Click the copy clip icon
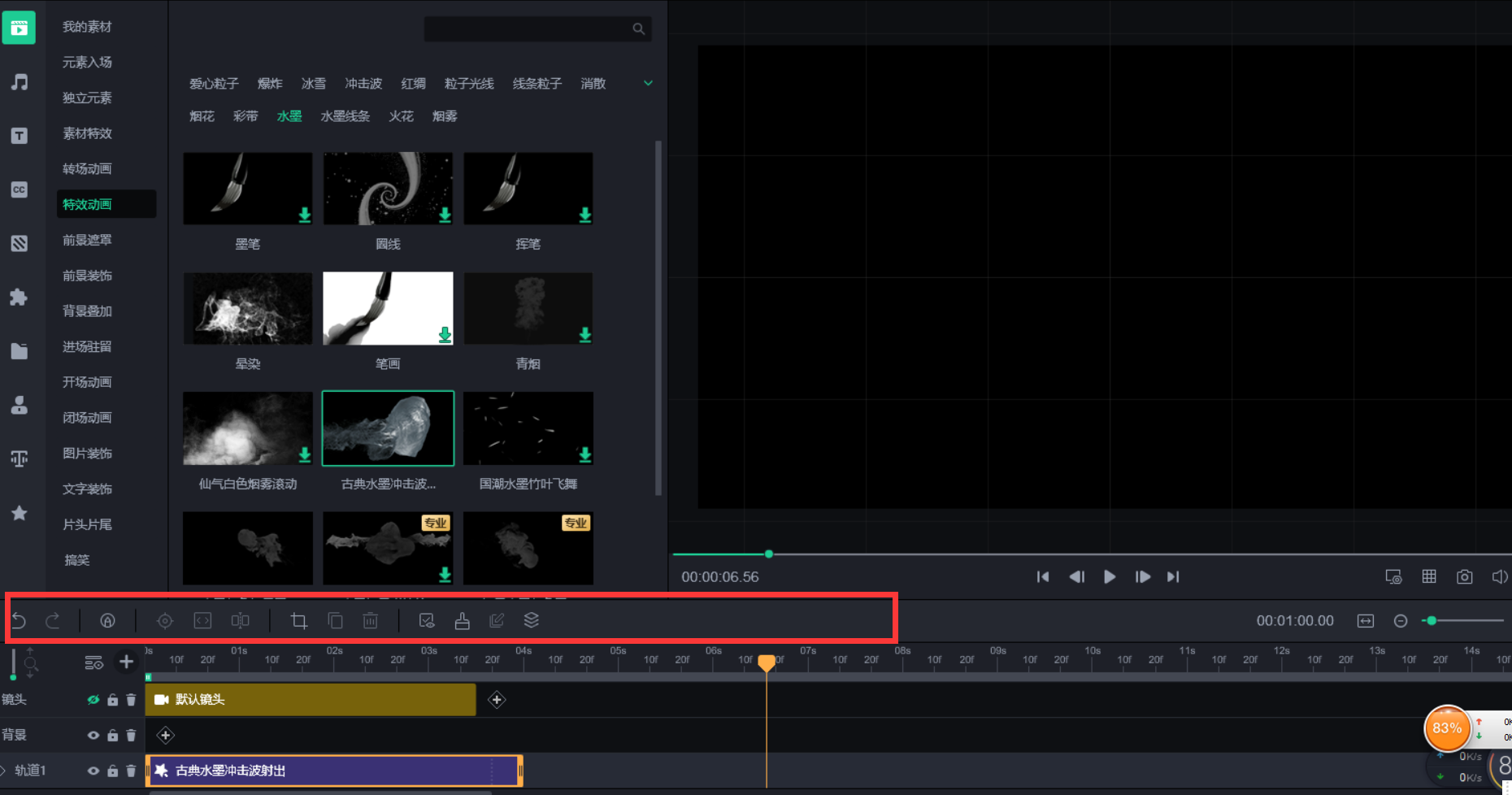The width and height of the screenshot is (1512, 795). 335,621
